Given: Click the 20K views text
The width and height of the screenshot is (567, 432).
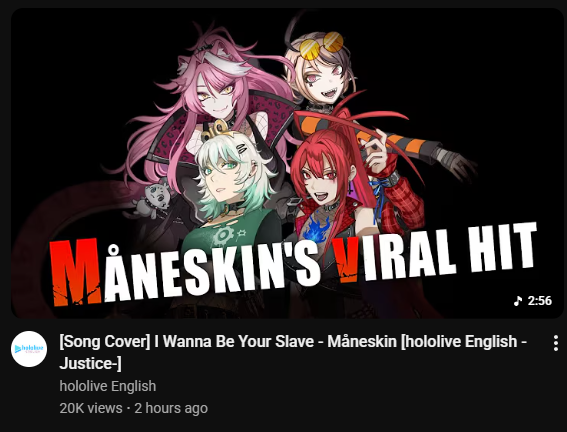Looking at the screenshot, I should pos(91,408).
